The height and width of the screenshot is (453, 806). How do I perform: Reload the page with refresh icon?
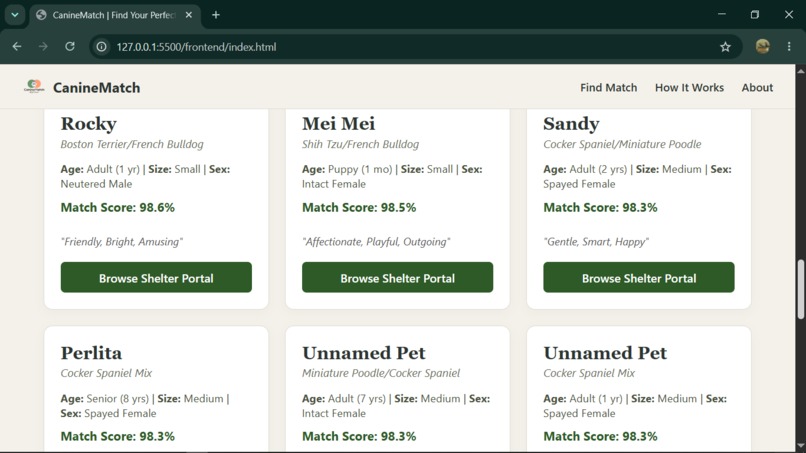pyautogui.click(x=70, y=47)
